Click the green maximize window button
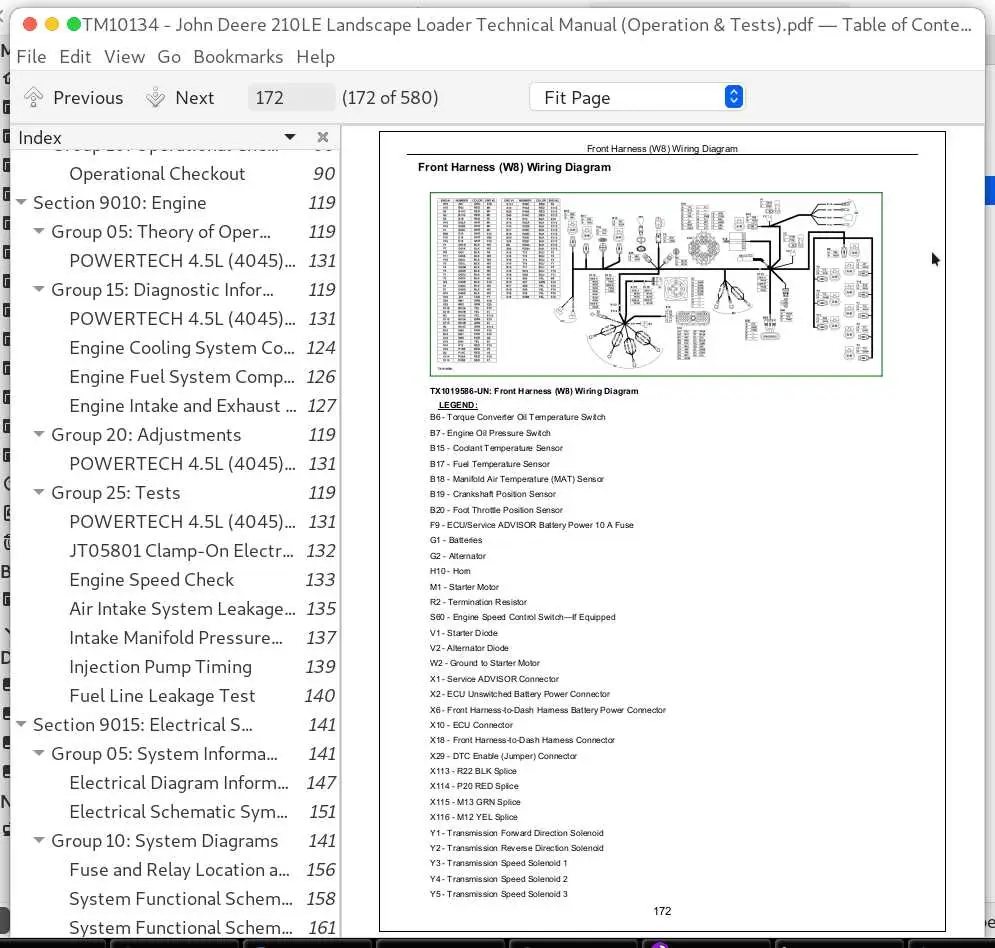 [x=74, y=25]
